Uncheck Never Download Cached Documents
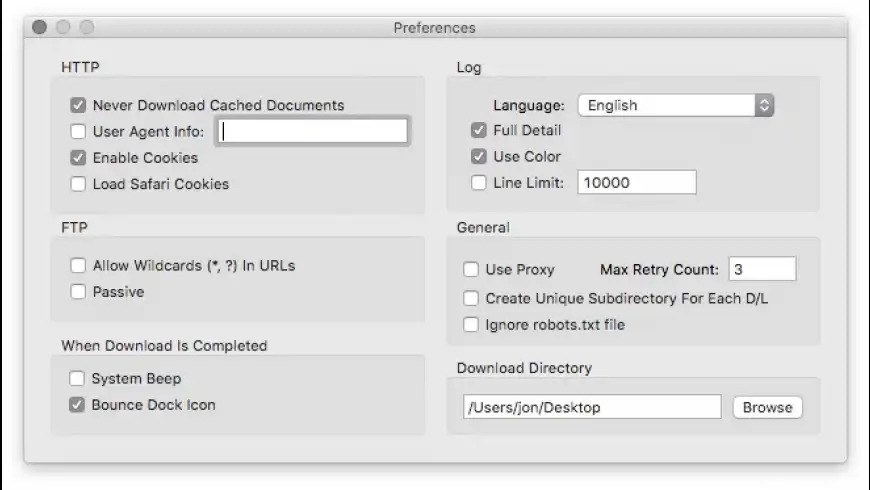 (78, 105)
